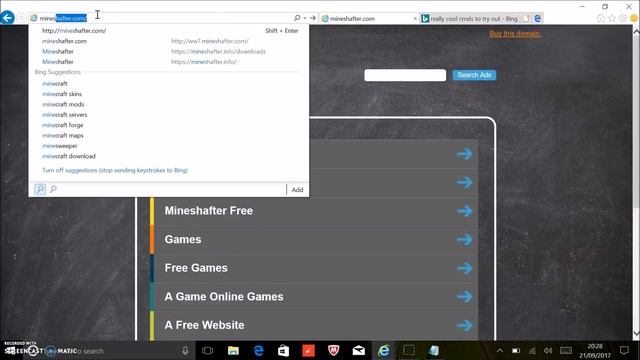This screenshot has width=640, height=360.
Task: Select the highlighted Bing search provider icon
Action: 40,189
